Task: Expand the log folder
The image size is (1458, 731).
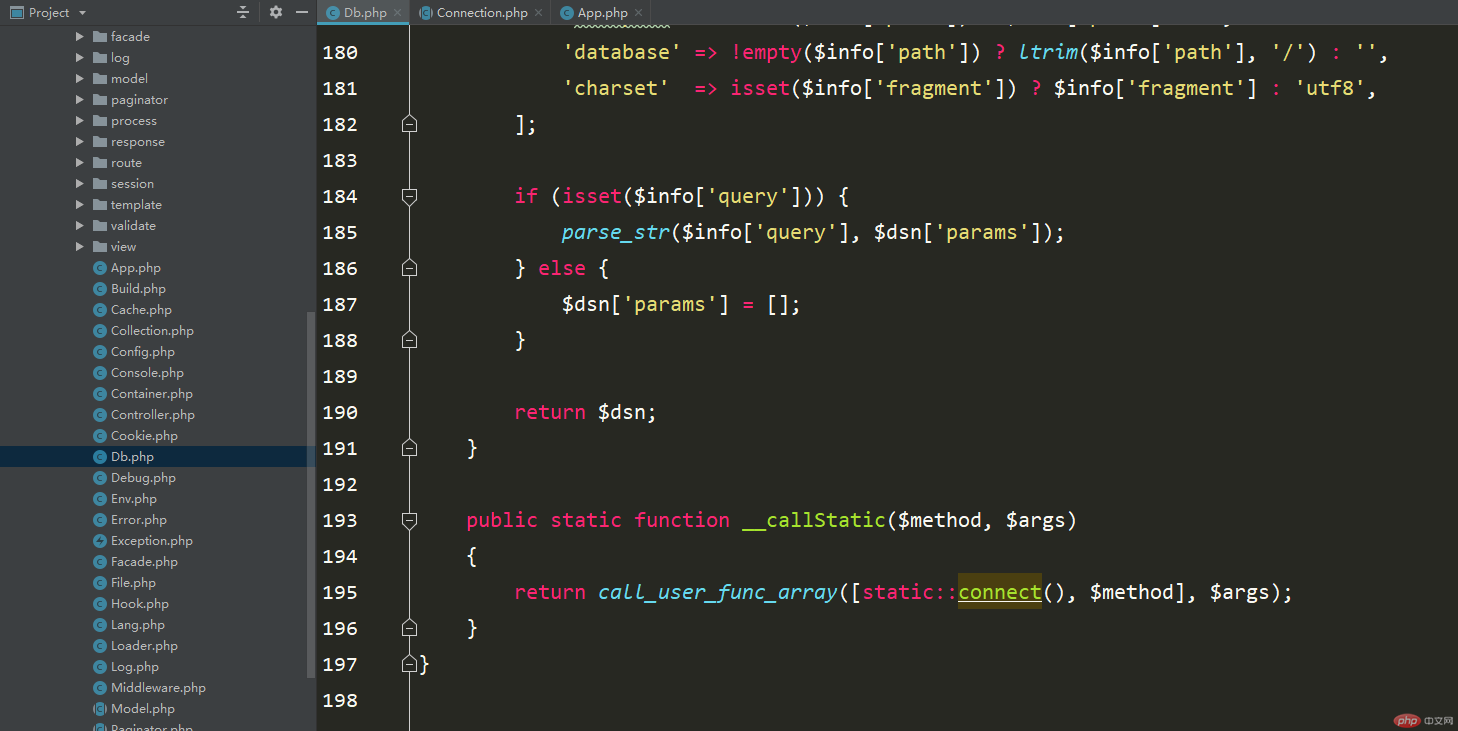Action: point(80,58)
